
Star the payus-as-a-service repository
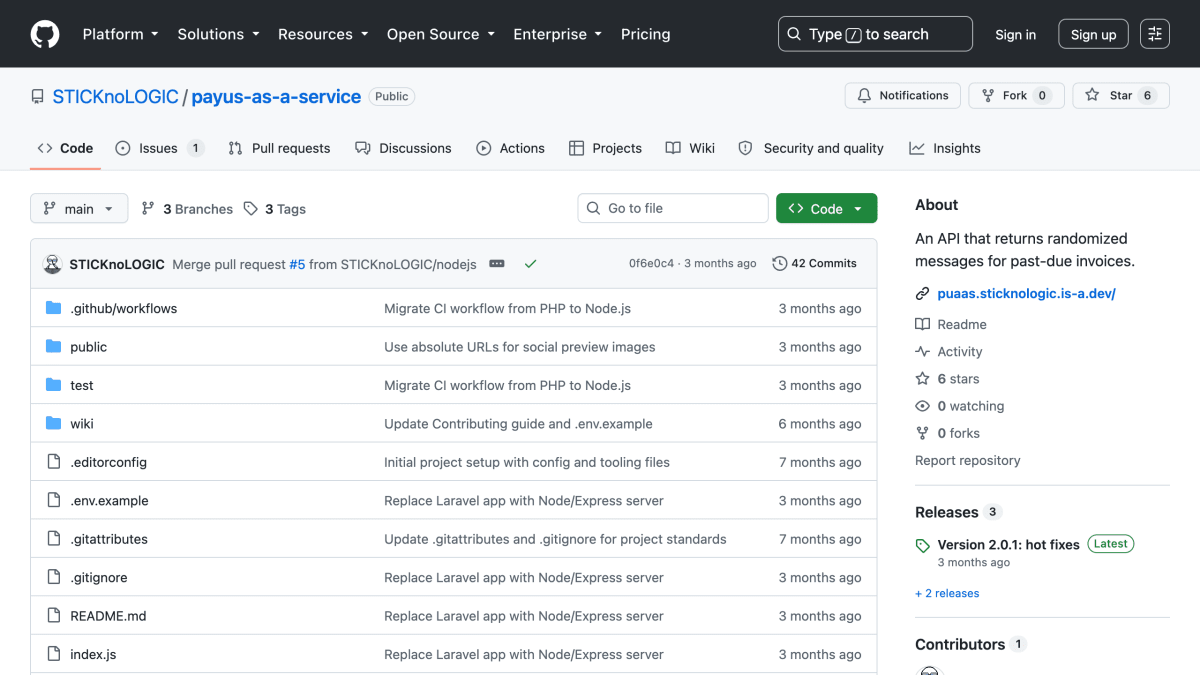1121,96
